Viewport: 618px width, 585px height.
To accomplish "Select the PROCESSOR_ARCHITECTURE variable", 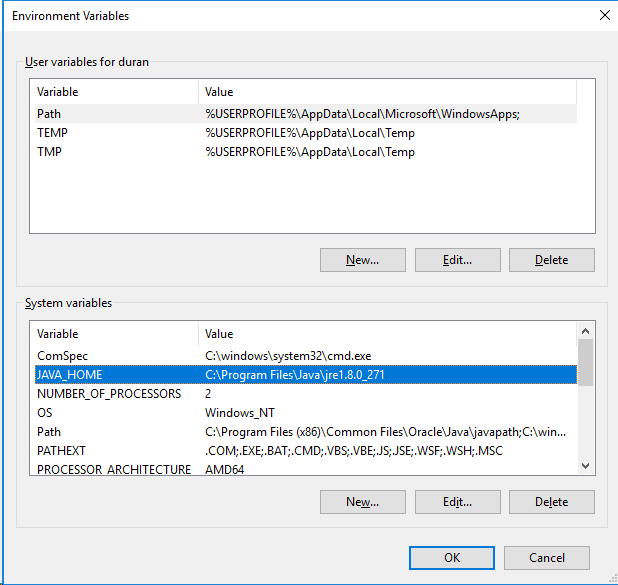I will (306, 469).
